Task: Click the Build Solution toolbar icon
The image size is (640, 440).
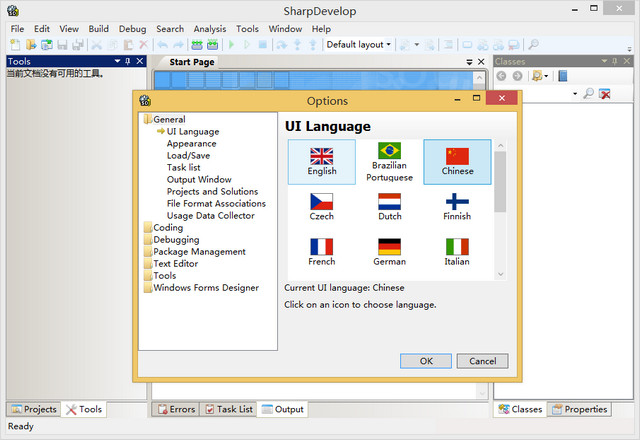Action: click(197, 44)
